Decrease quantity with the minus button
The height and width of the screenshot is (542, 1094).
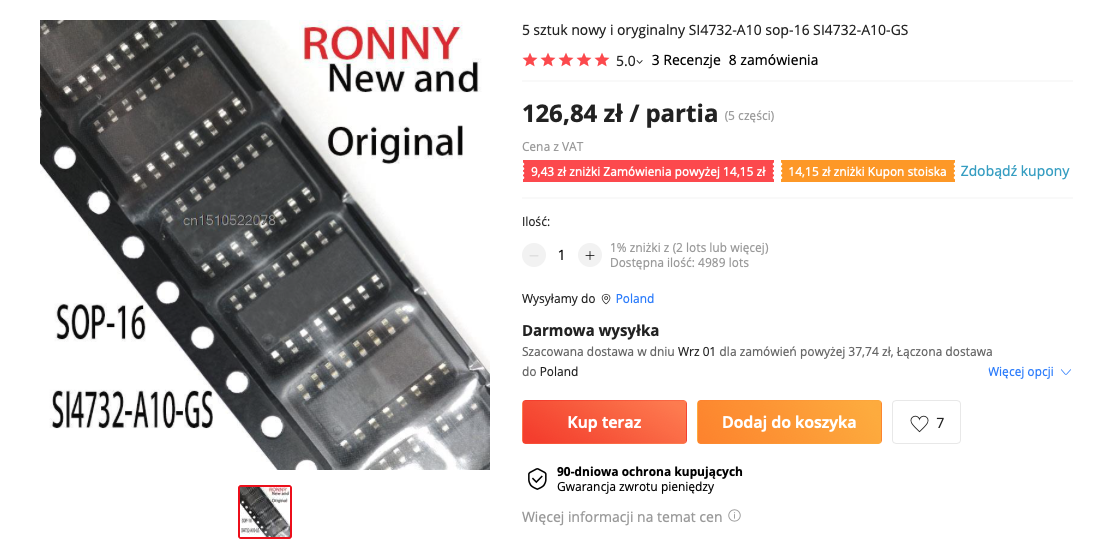534,255
